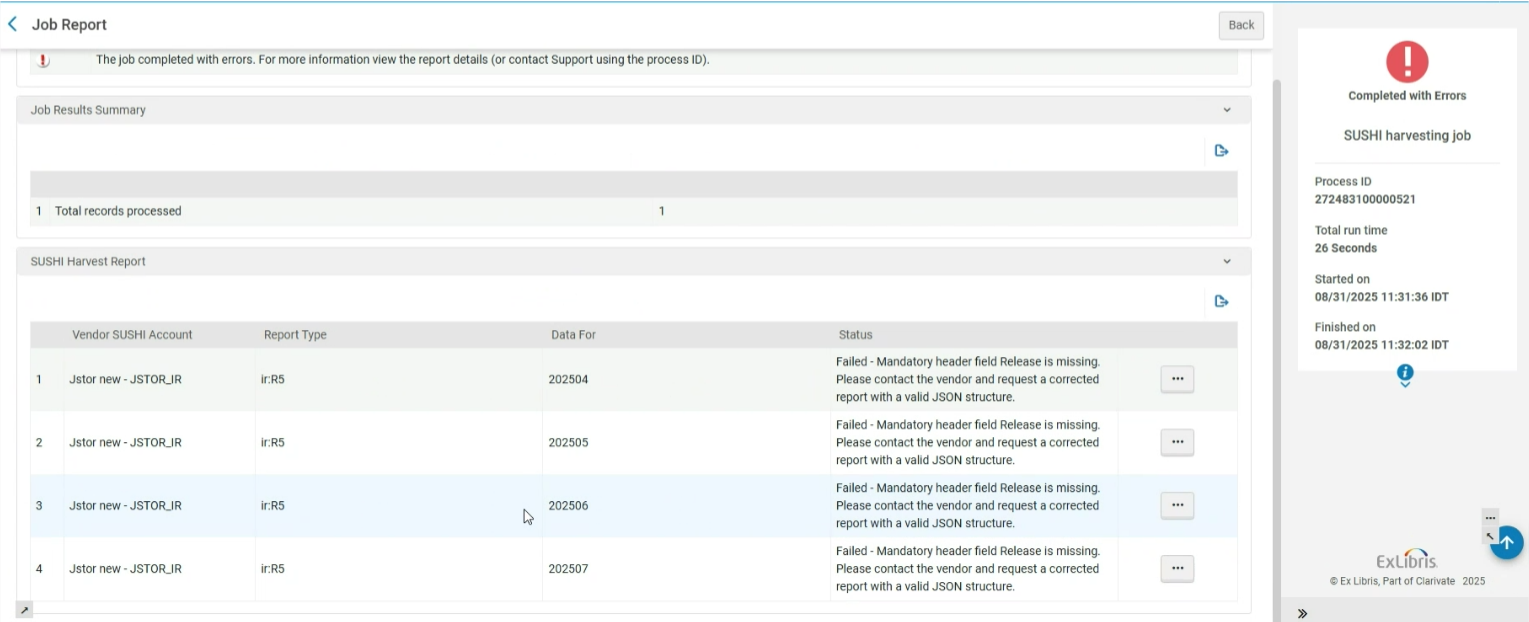Screen dimensions: 1529x622
Task: Click Total records processed row label
Action: (118, 211)
